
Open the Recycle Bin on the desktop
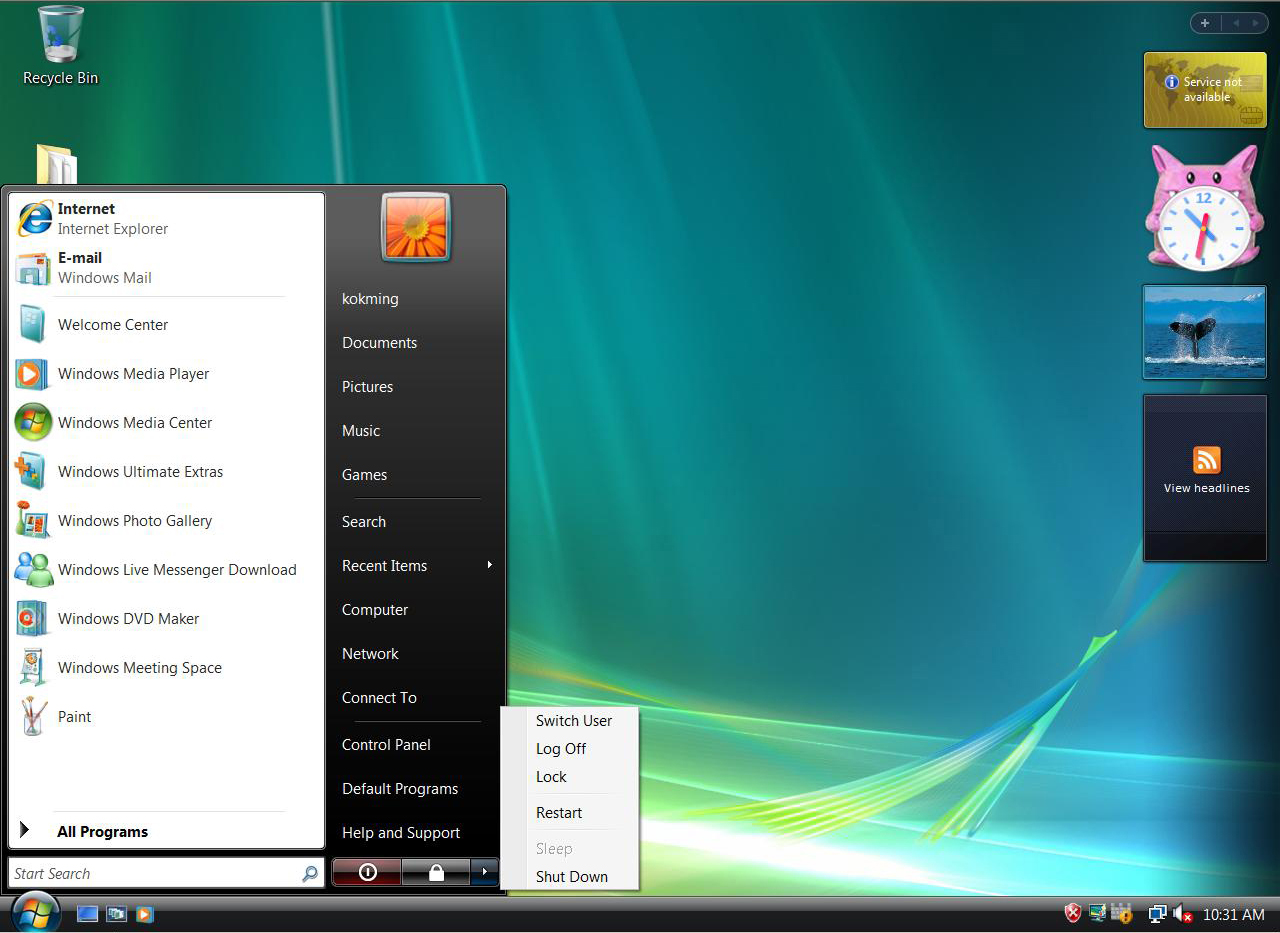tap(60, 46)
